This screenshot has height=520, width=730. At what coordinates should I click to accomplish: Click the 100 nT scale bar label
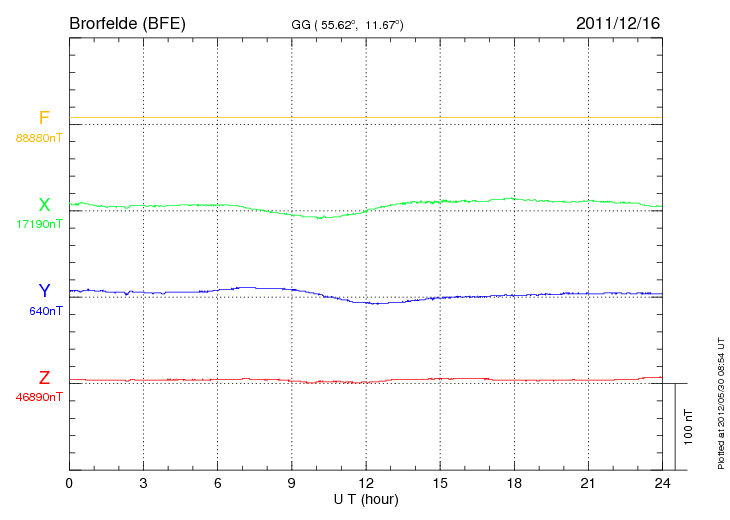pos(688,427)
